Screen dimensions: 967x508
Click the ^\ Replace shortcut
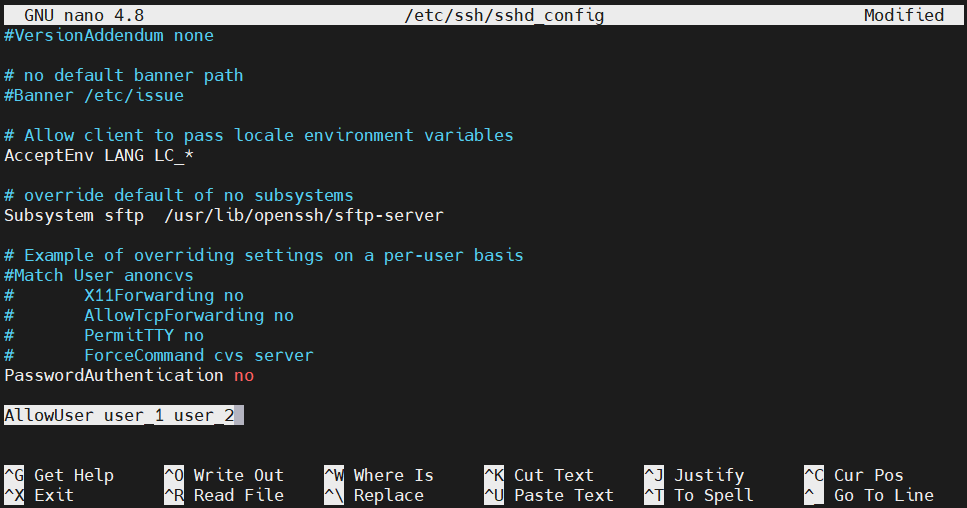[374, 495]
